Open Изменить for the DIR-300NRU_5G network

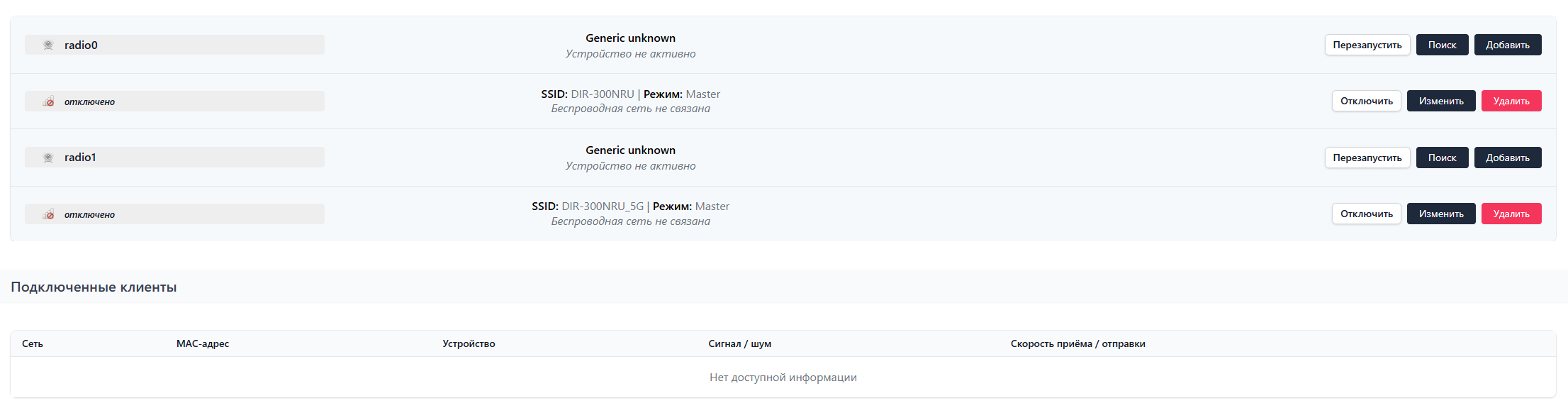click(1441, 214)
